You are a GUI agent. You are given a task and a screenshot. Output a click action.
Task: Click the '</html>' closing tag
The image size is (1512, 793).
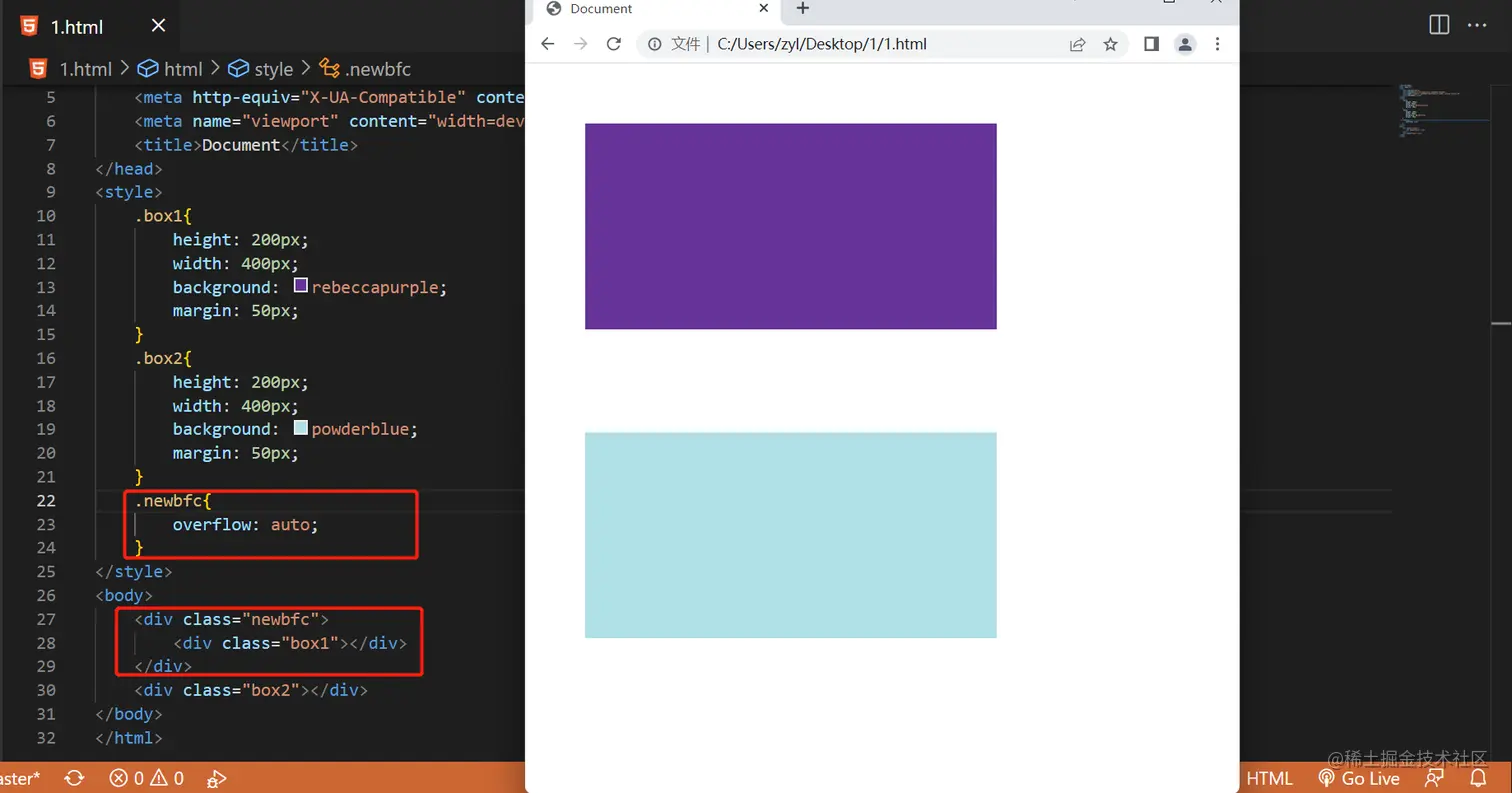[129, 737]
